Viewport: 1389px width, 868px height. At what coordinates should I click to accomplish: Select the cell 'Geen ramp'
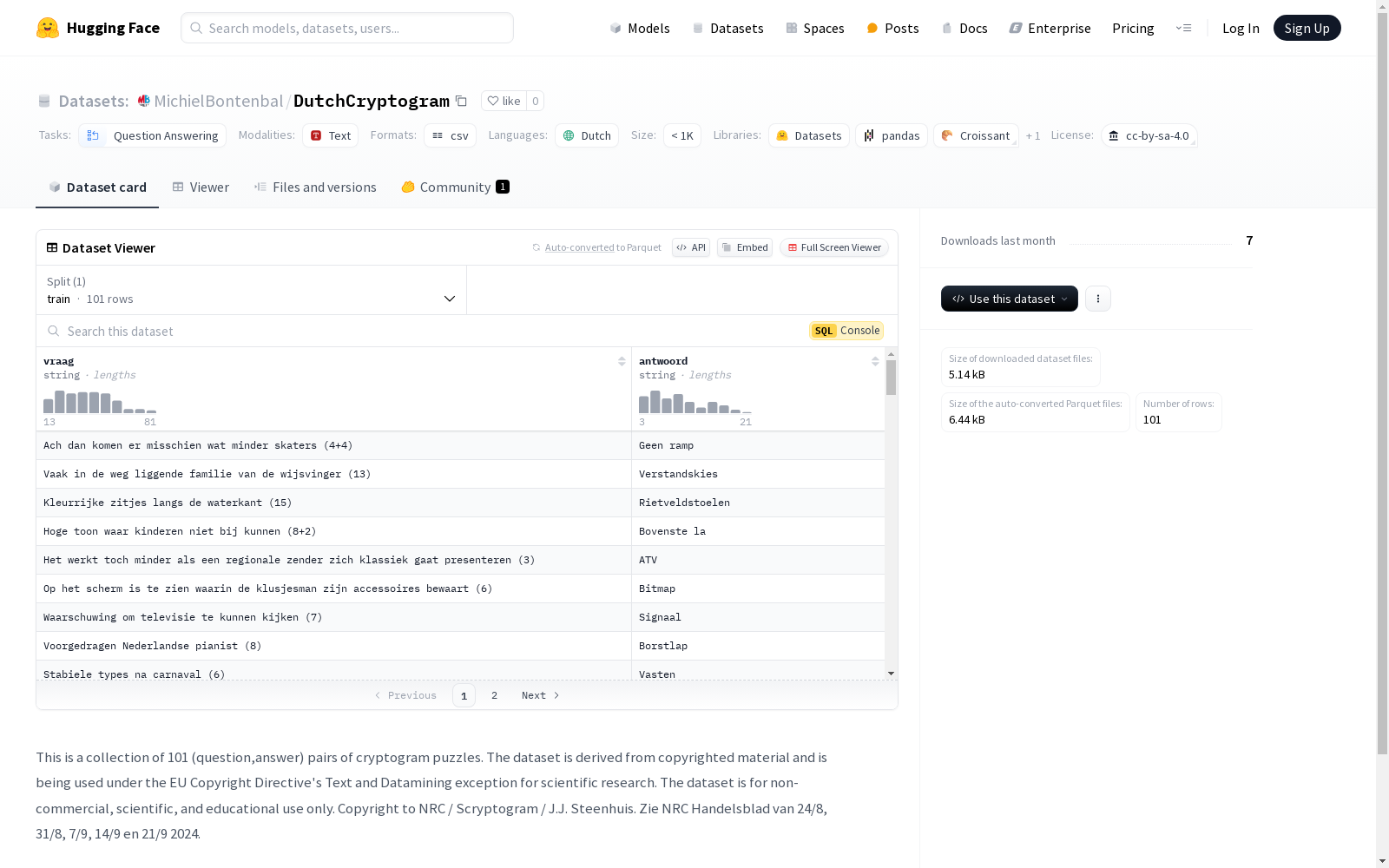click(758, 445)
